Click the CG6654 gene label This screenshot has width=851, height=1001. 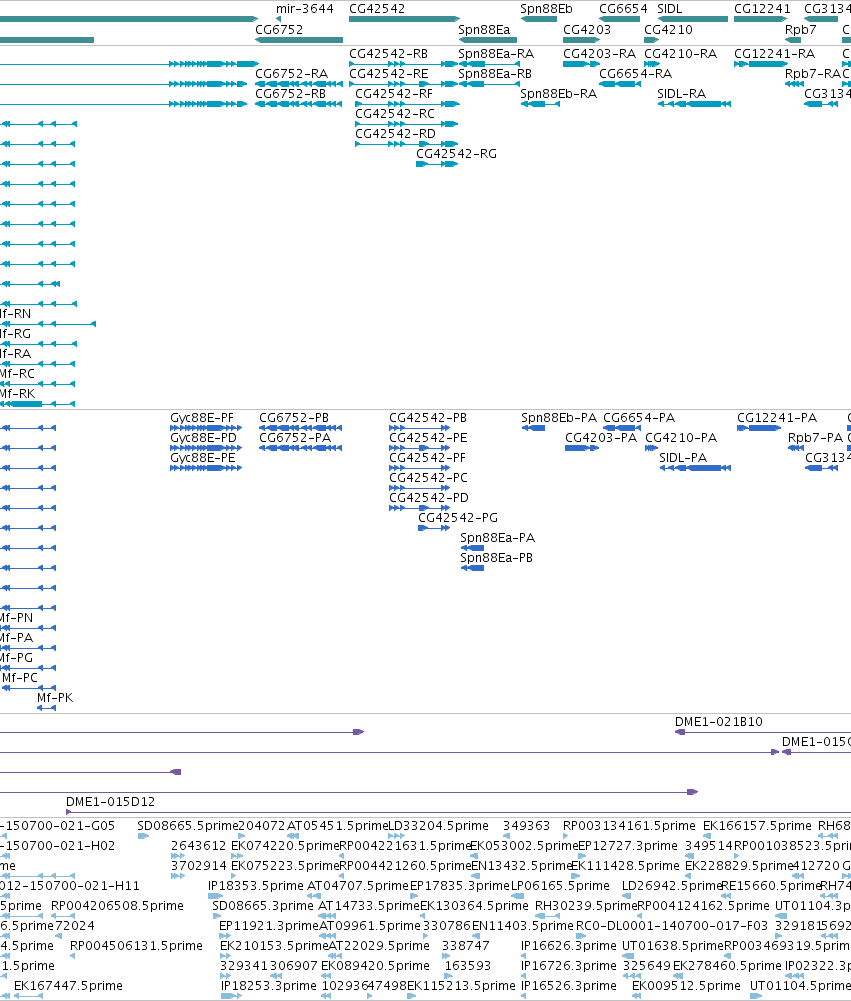pos(623,9)
